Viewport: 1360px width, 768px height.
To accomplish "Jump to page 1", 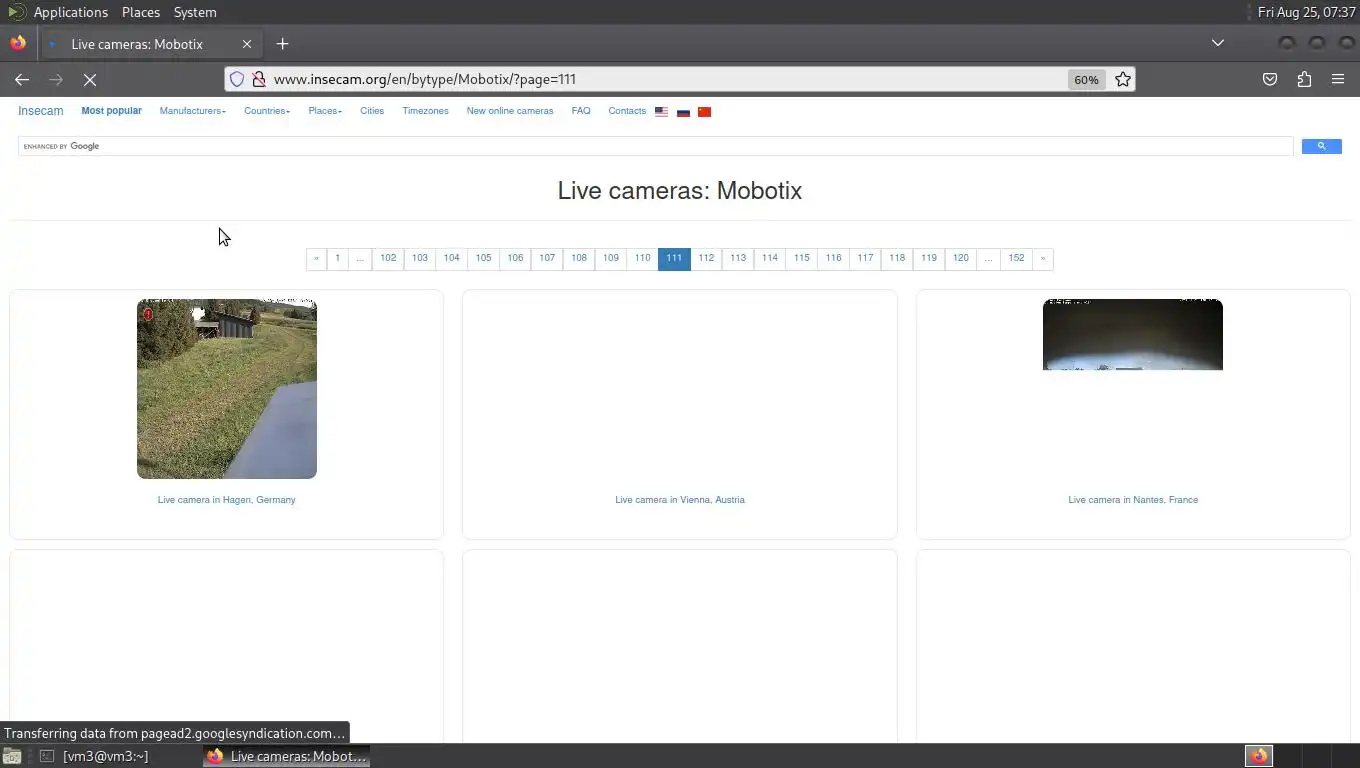I will (337, 258).
